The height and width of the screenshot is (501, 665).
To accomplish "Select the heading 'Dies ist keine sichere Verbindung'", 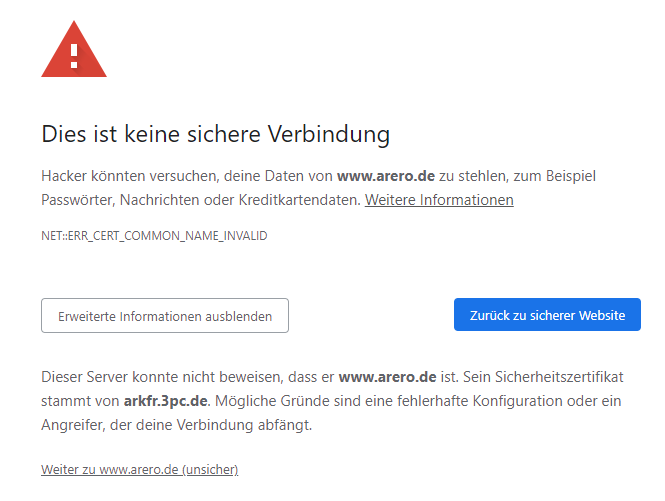I will click(215, 134).
